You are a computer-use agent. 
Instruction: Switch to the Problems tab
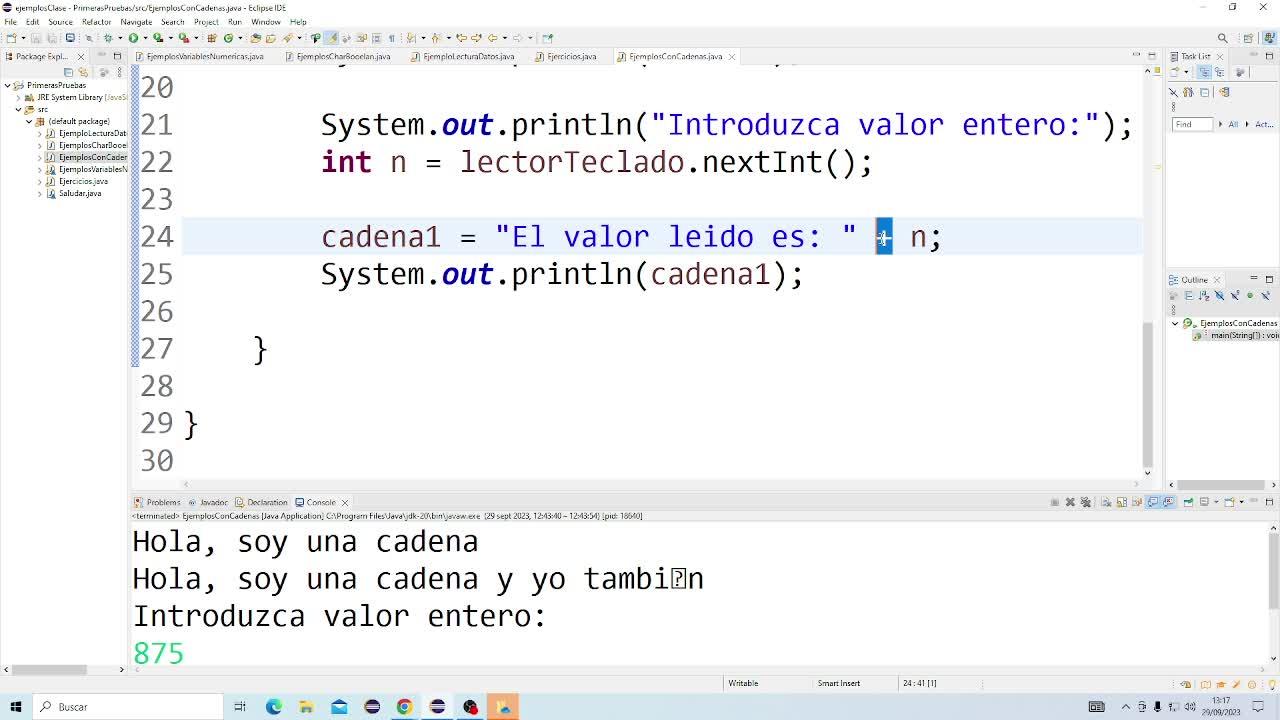(x=157, y=502)
